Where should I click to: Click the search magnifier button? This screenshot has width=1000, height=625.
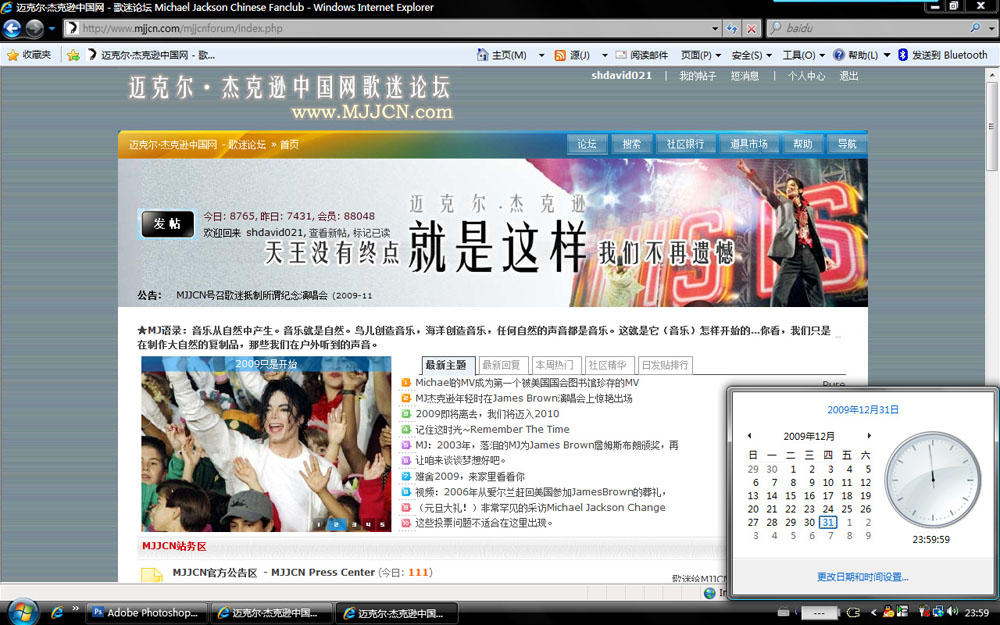974,28
